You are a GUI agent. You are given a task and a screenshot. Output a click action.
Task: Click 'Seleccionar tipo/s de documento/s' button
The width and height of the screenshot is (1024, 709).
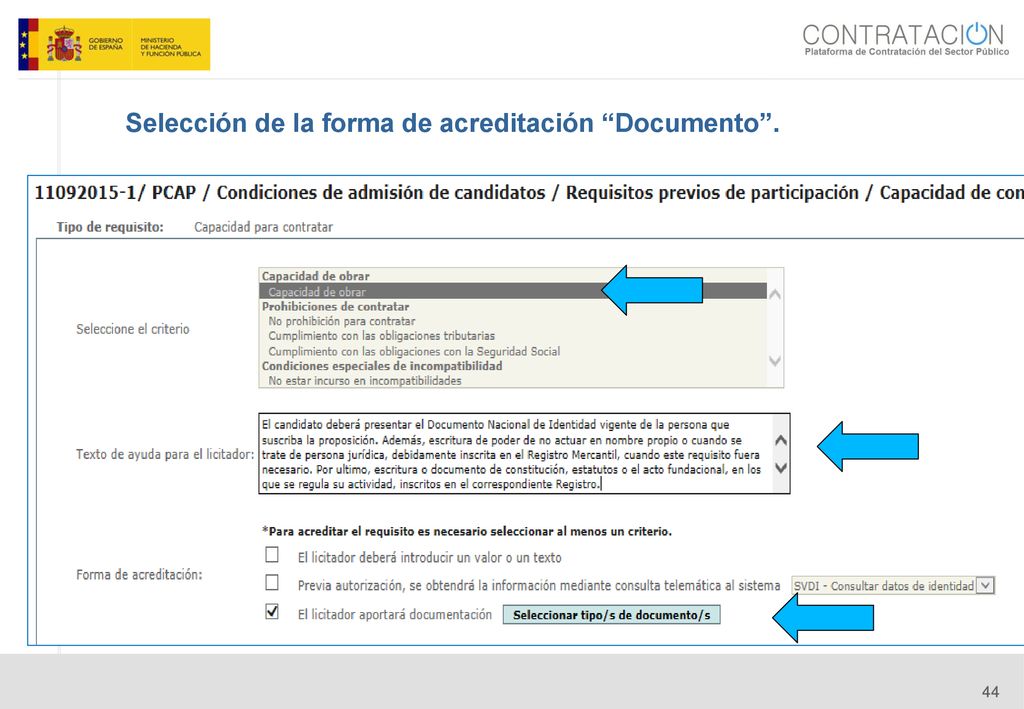click(x=611, y=615)
